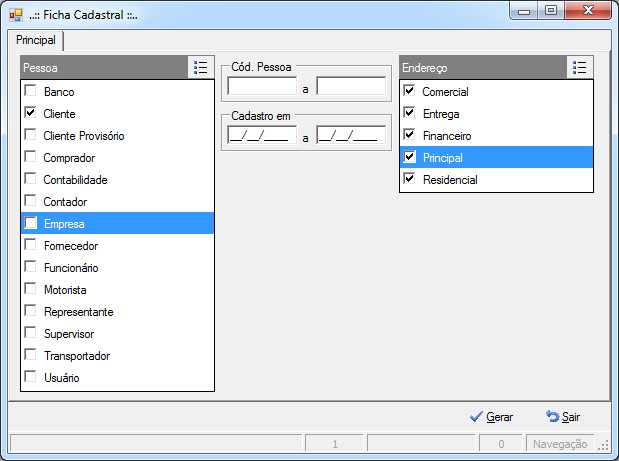The width and height of the screenshot is (619, 461).
Task: Uncheck the Principal address checkbox
Action: [409, 157]
